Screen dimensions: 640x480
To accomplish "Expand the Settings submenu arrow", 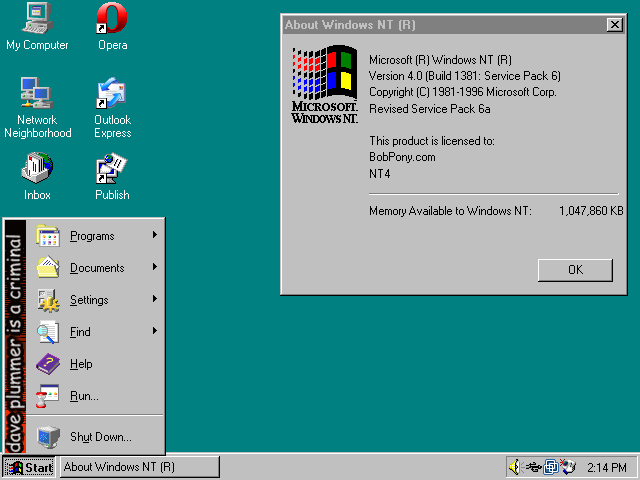I will click(x=155, y=300).
